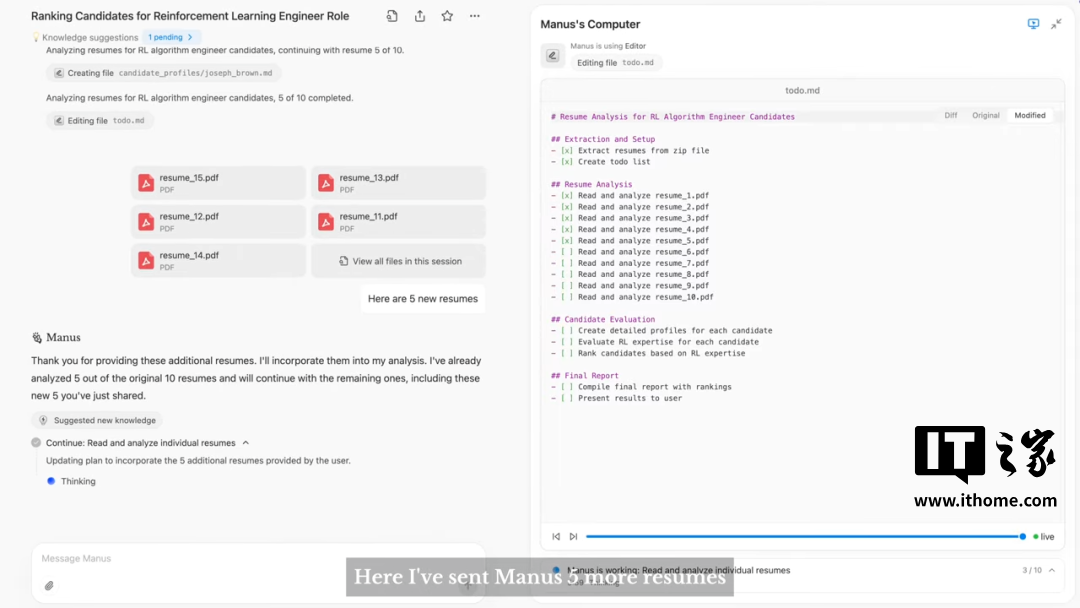Skip to next step in playback bar
The width and height of the screenshot is (1080, 608).
click(573, 537)
